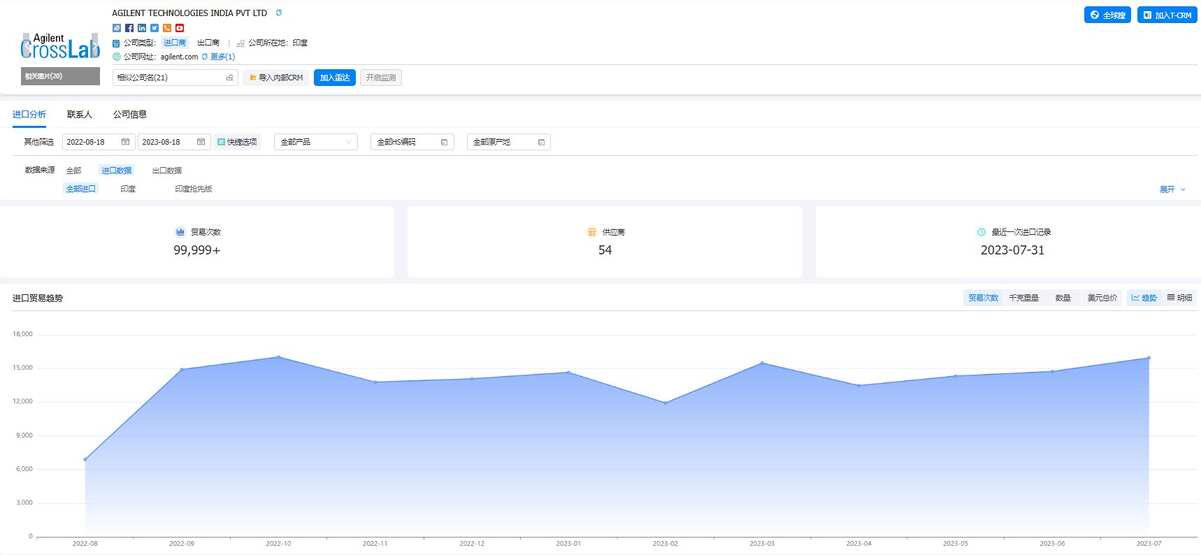
Task: Open the agilent.com website link
Action: coord(179,57)
